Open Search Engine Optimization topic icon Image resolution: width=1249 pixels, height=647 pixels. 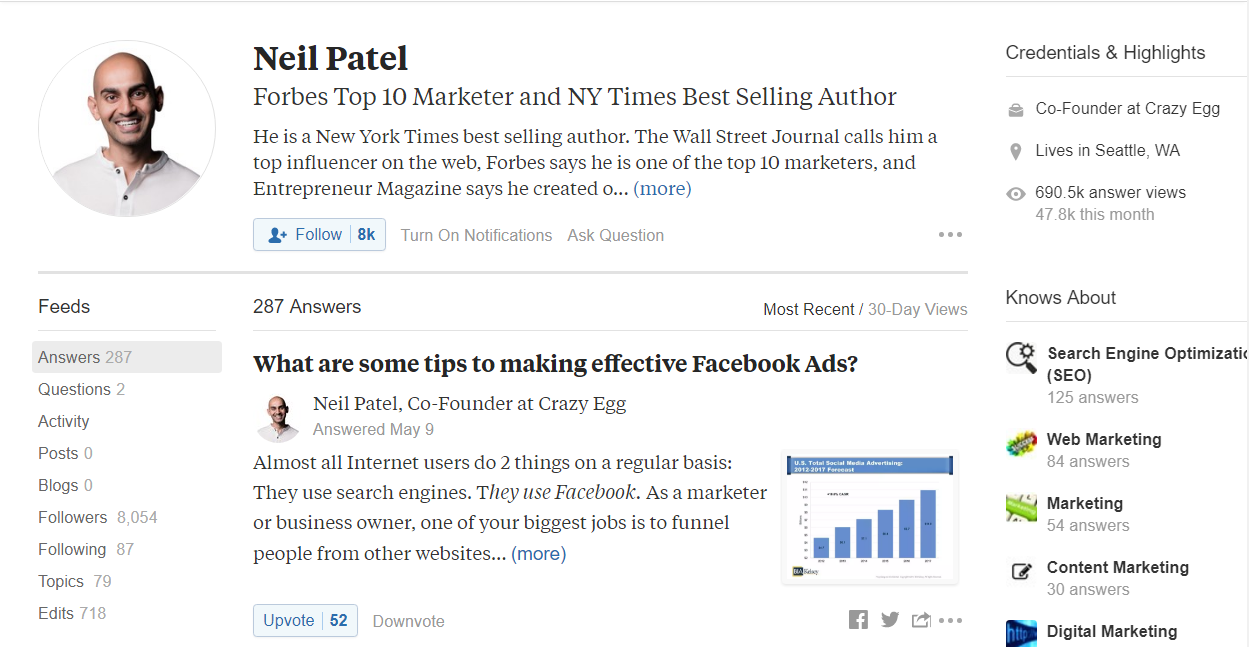point(1021,357)
